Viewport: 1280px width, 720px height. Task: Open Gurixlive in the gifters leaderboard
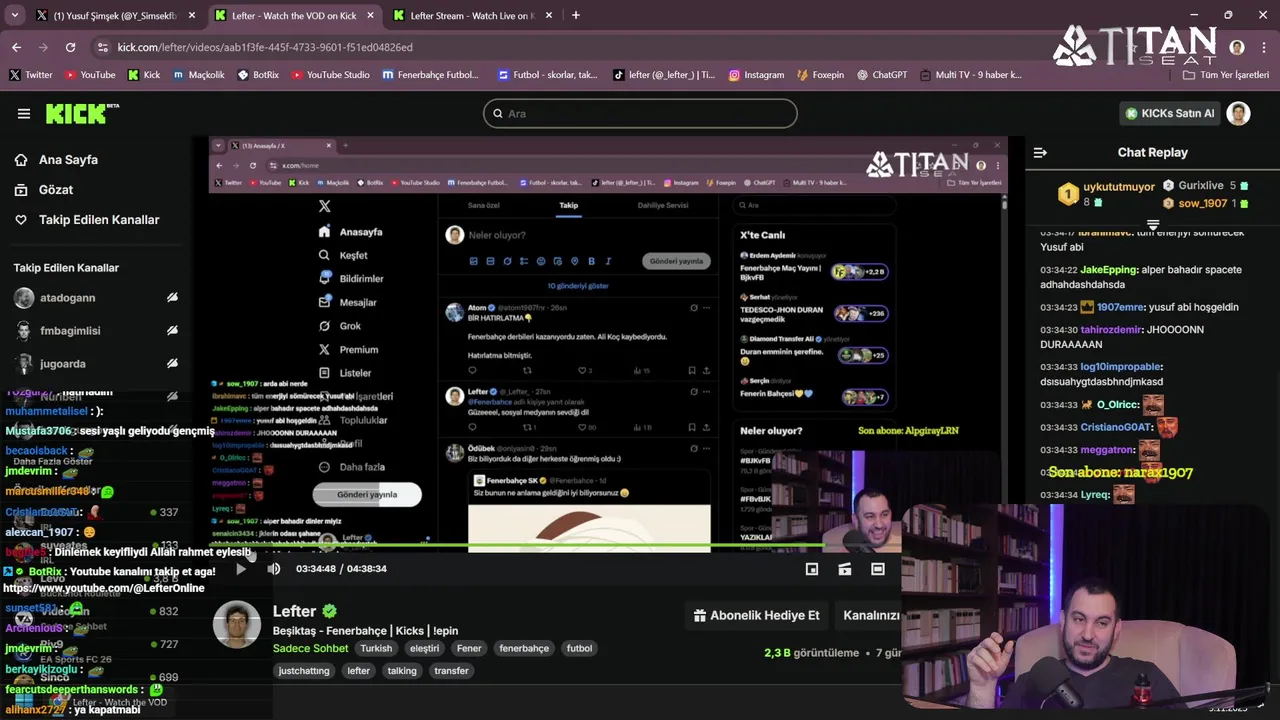click(1201, 186)
